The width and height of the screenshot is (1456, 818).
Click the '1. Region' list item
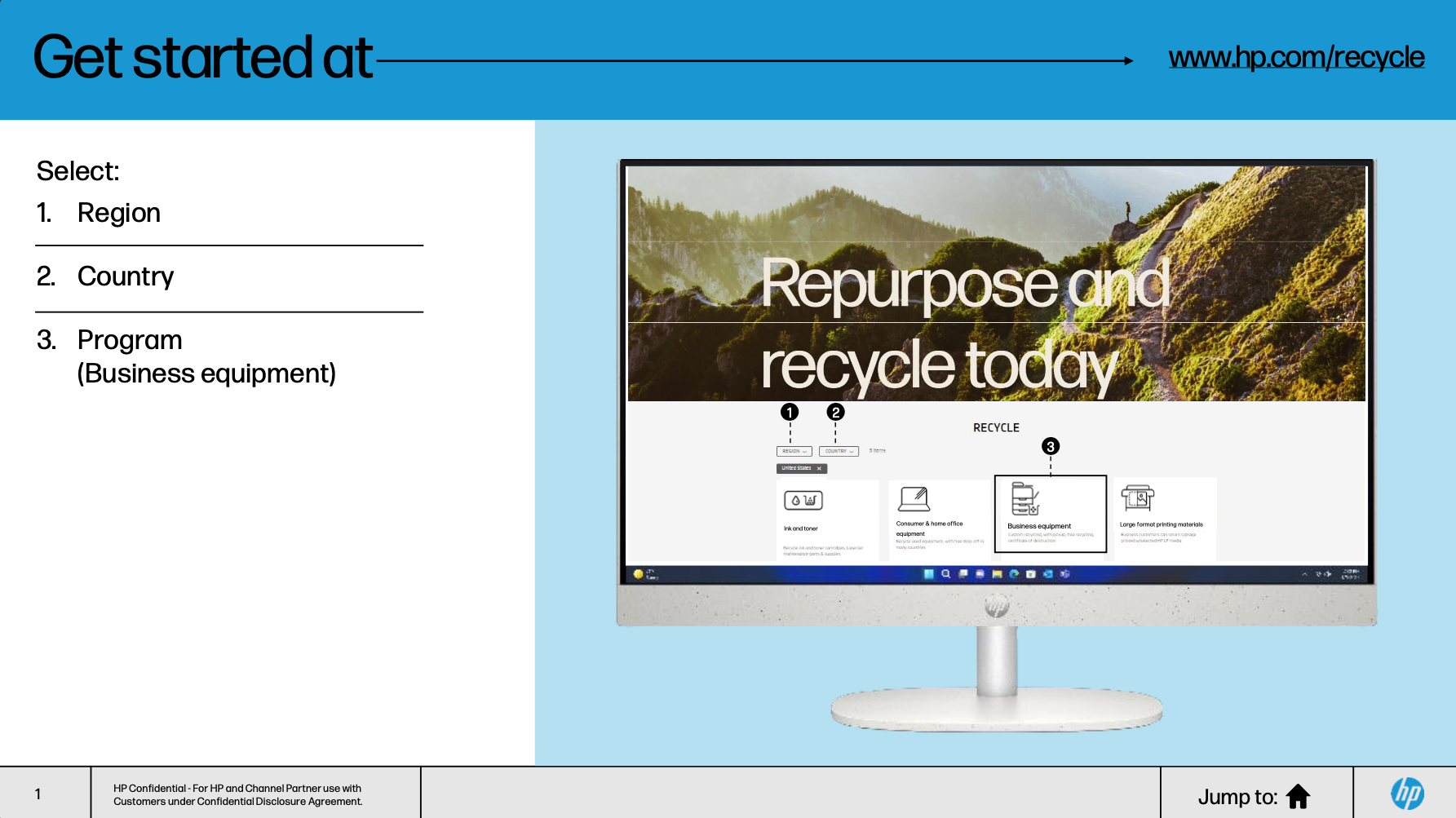[x=99, y=213]
